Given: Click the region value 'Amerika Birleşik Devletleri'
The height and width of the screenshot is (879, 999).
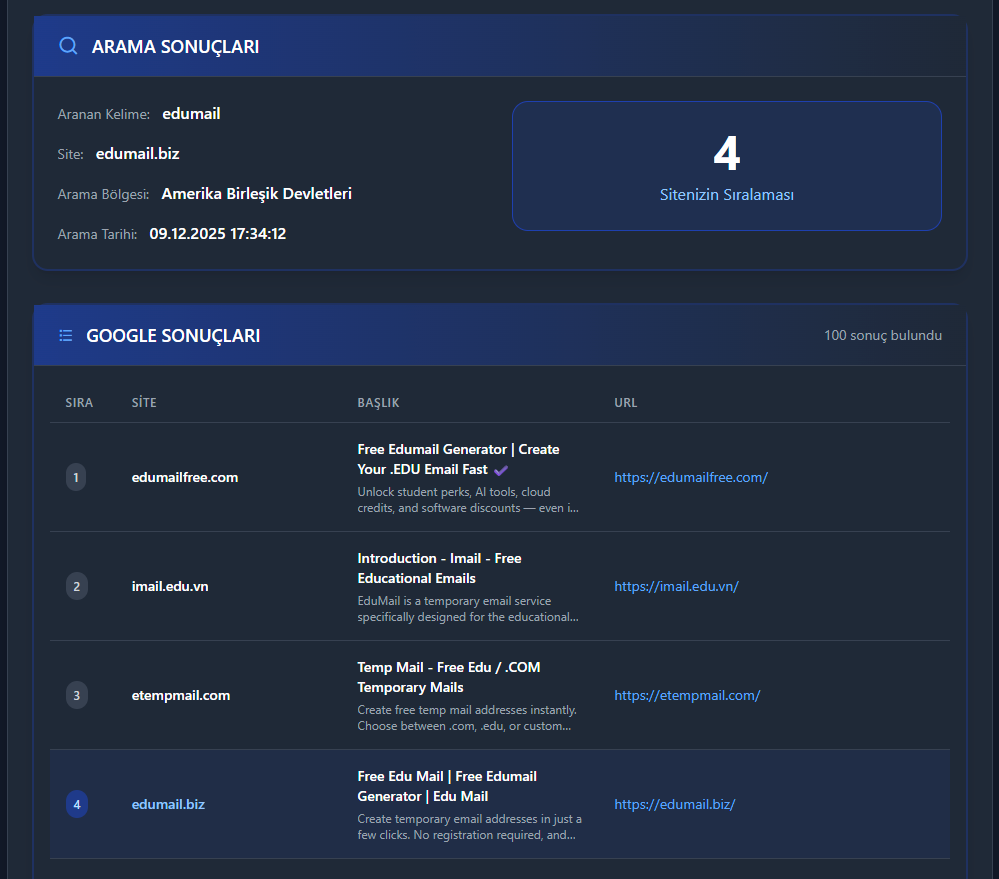Looking at the screenshot, I should click(x=256, y=194).
